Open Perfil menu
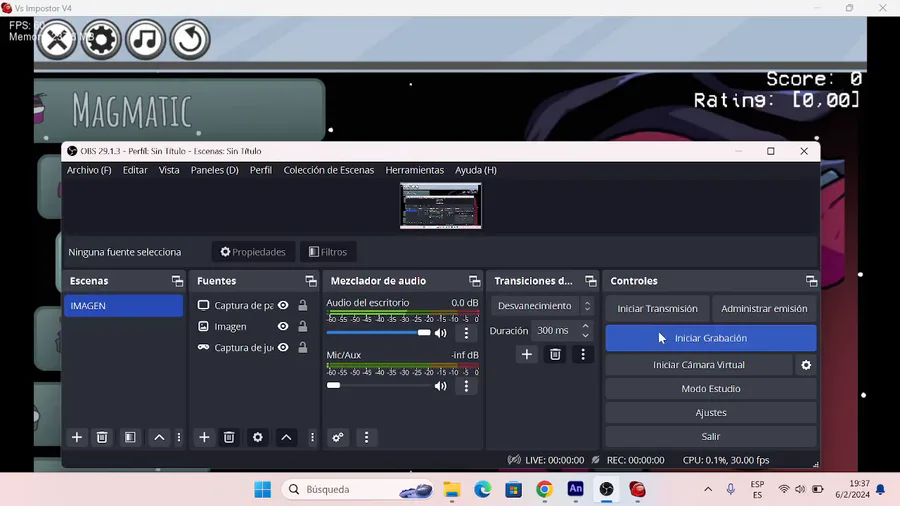900x506 pixels. [261, 170]
